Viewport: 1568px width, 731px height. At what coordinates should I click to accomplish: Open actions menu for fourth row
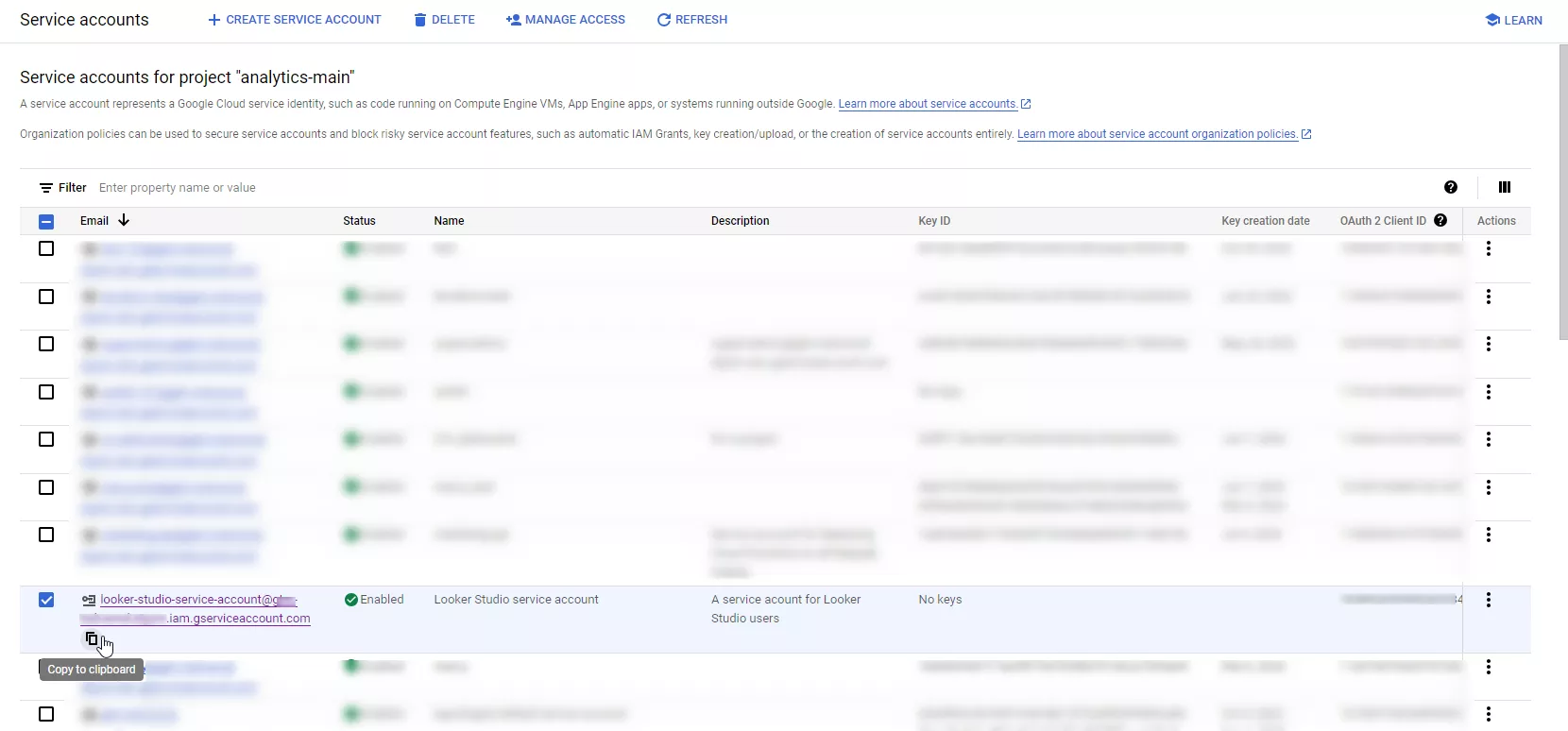click(1489, 392)
